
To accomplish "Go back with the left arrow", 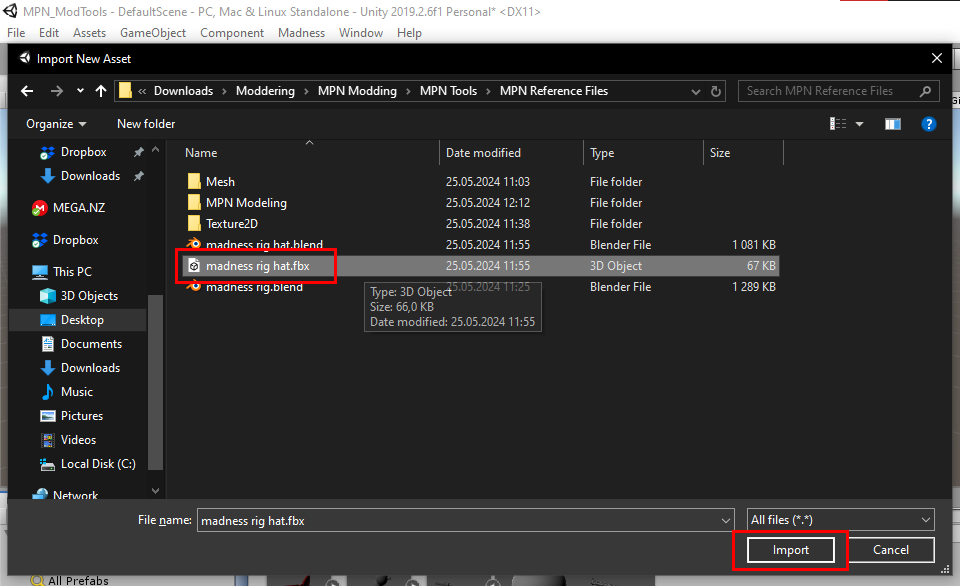I will pos(27,91).
